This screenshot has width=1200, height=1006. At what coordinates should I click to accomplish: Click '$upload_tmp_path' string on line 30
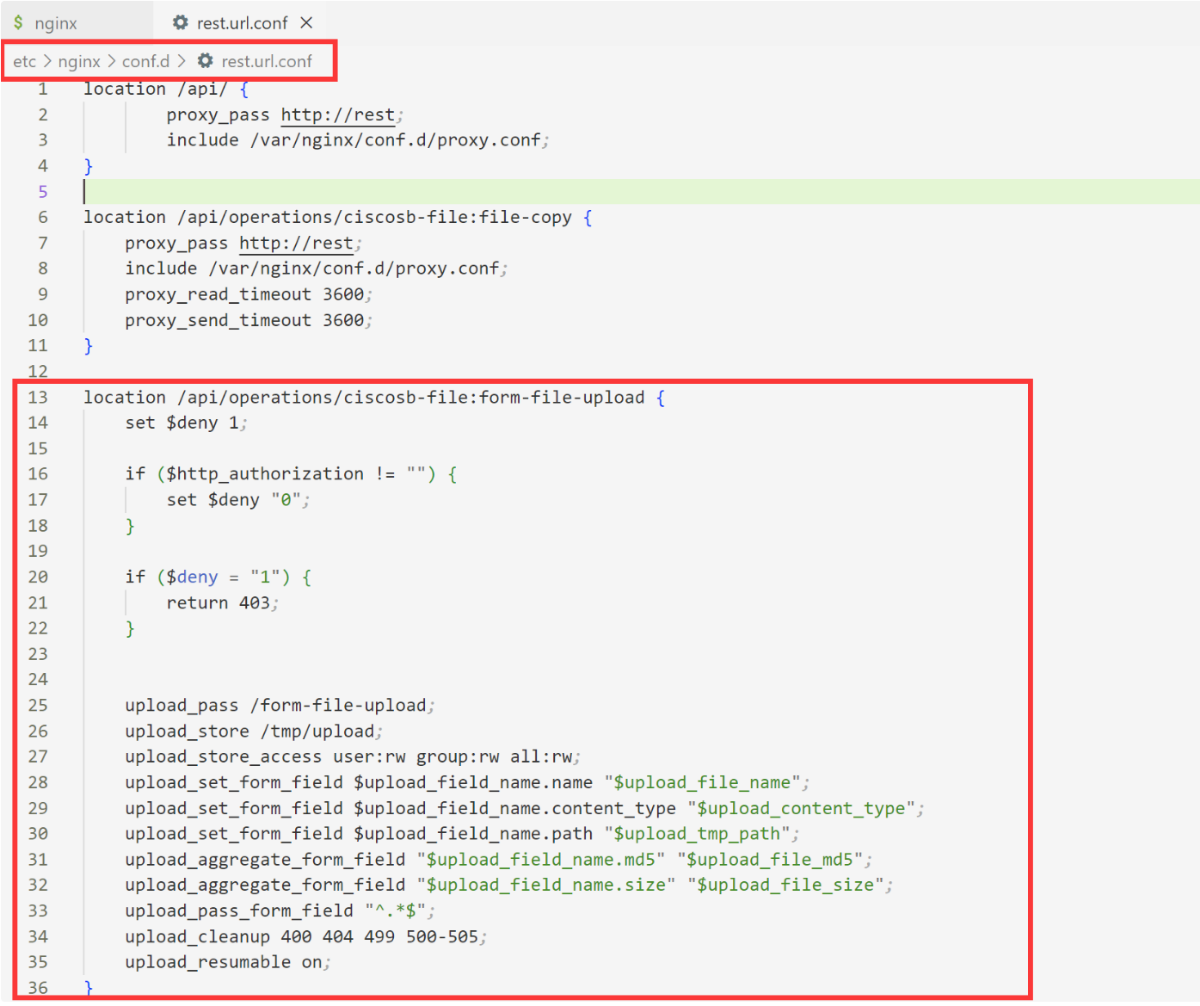(x=702, y=833)
